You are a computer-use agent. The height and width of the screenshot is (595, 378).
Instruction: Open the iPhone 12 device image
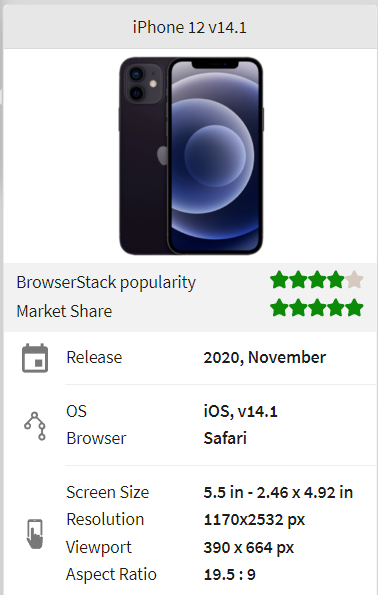191,156
